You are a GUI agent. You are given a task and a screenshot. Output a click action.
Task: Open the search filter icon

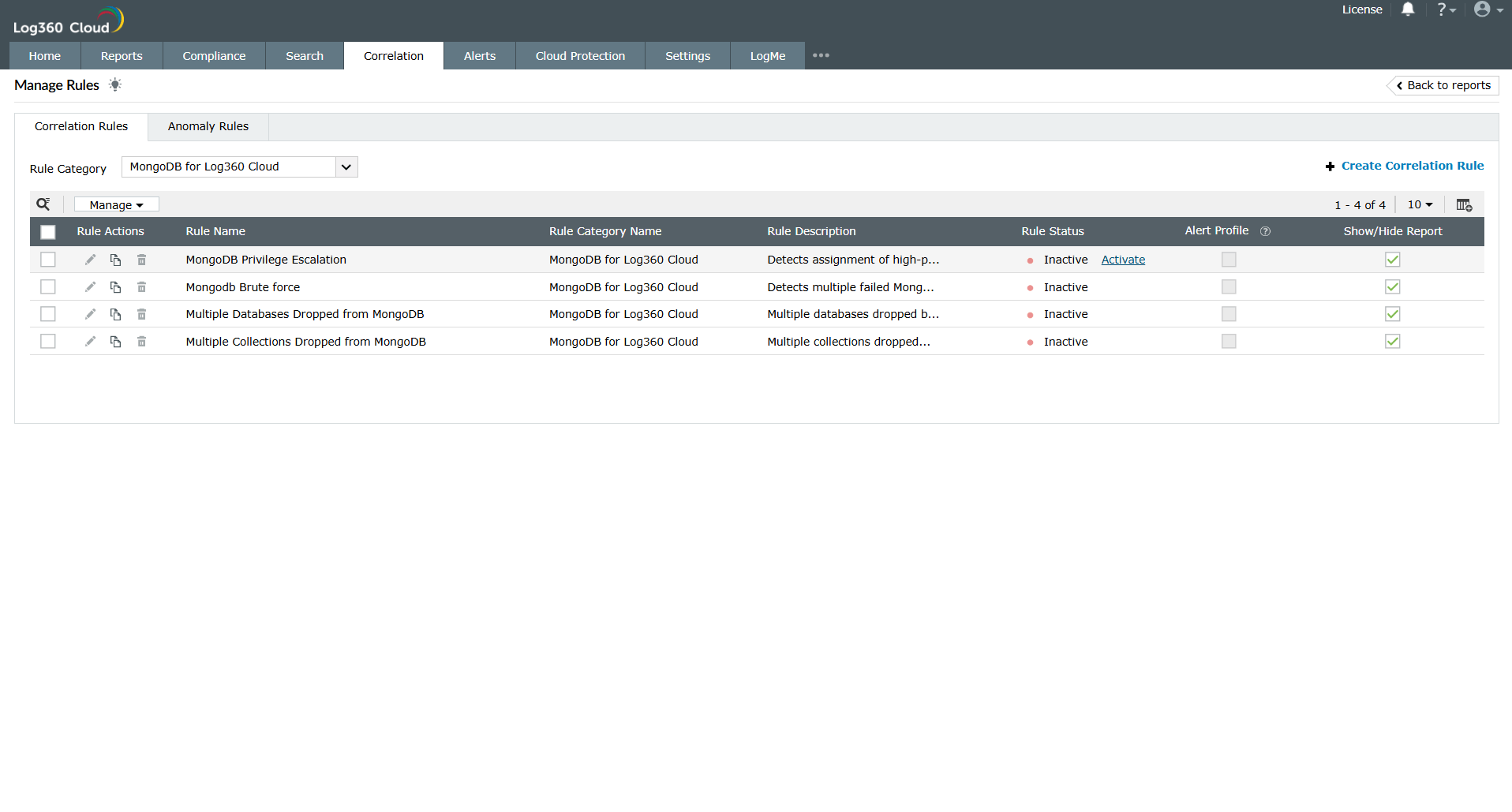point(43,204)
